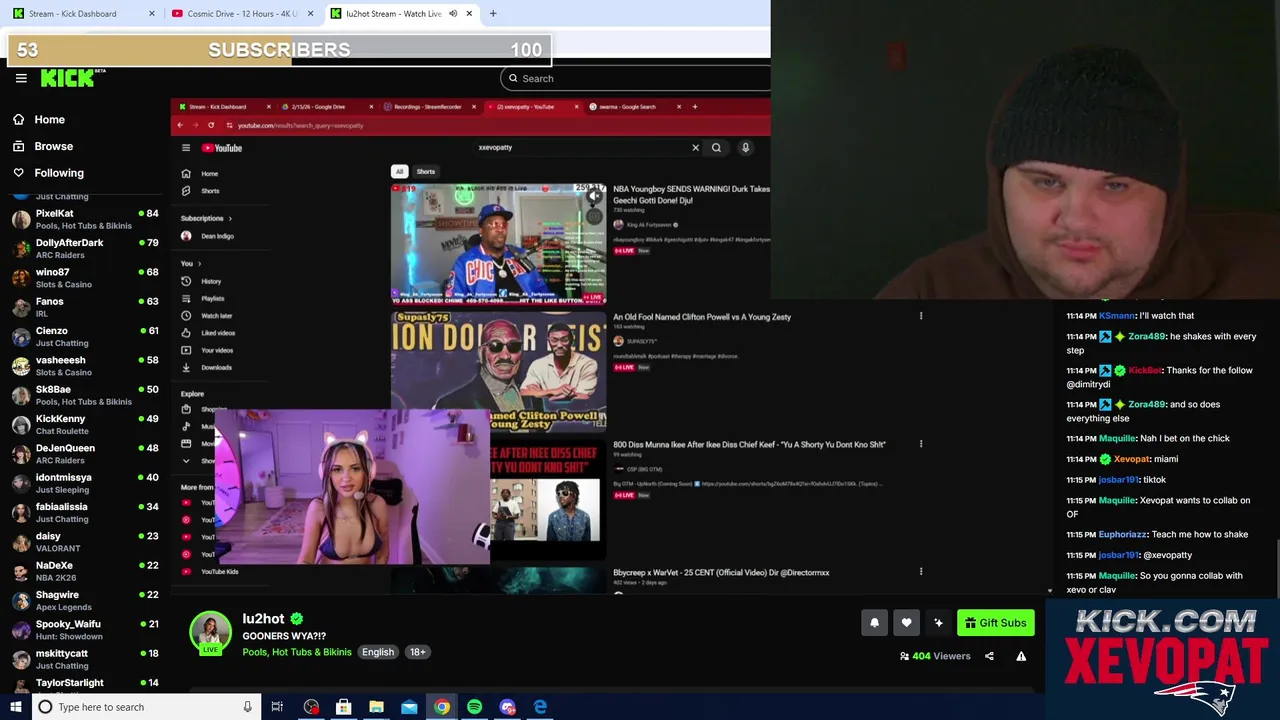
Task: Open mskittycatt channel in sidebar
Action: (x=85, y=659)
